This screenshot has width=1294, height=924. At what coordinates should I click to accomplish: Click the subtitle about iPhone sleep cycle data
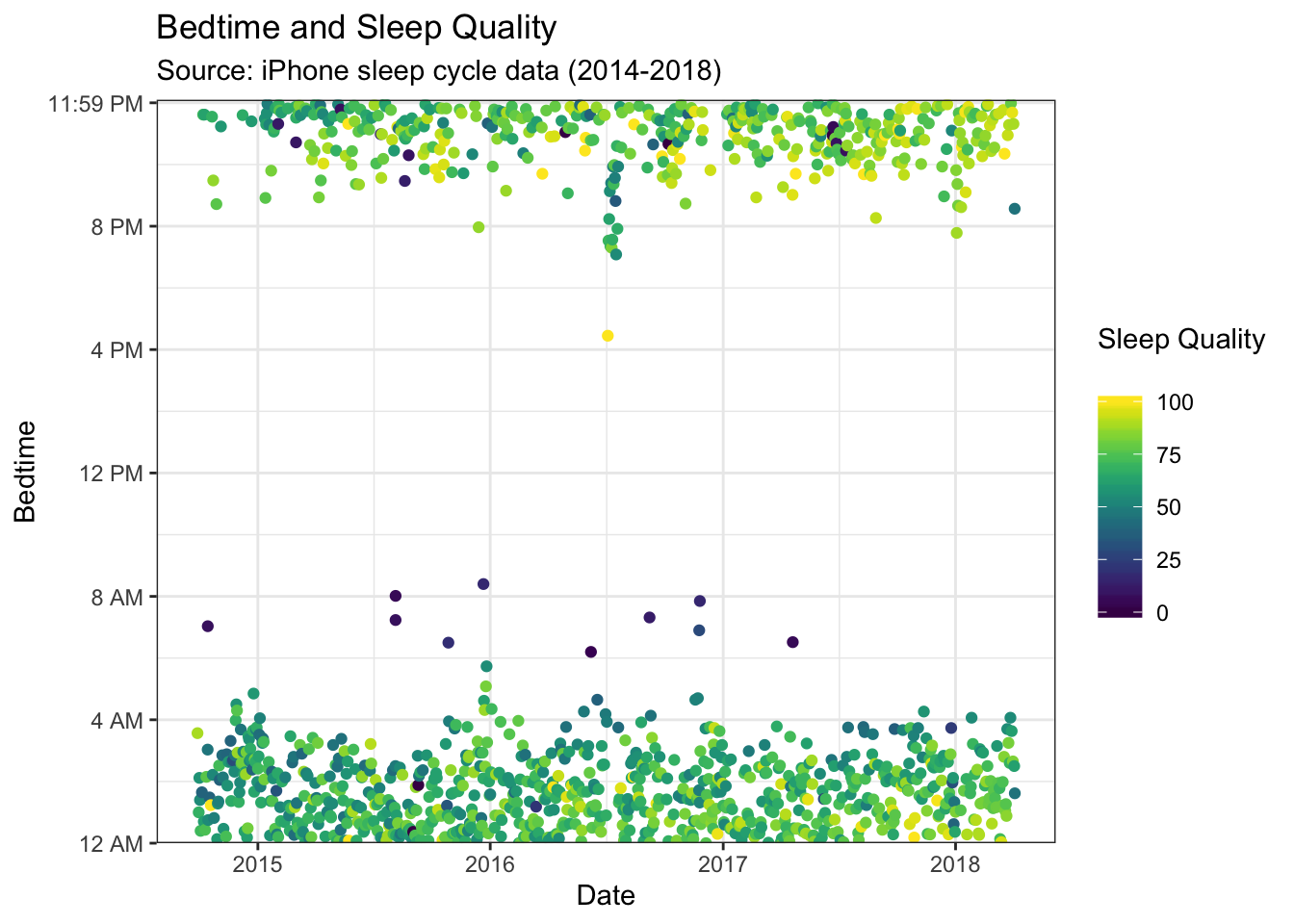(x=438, y=70)
